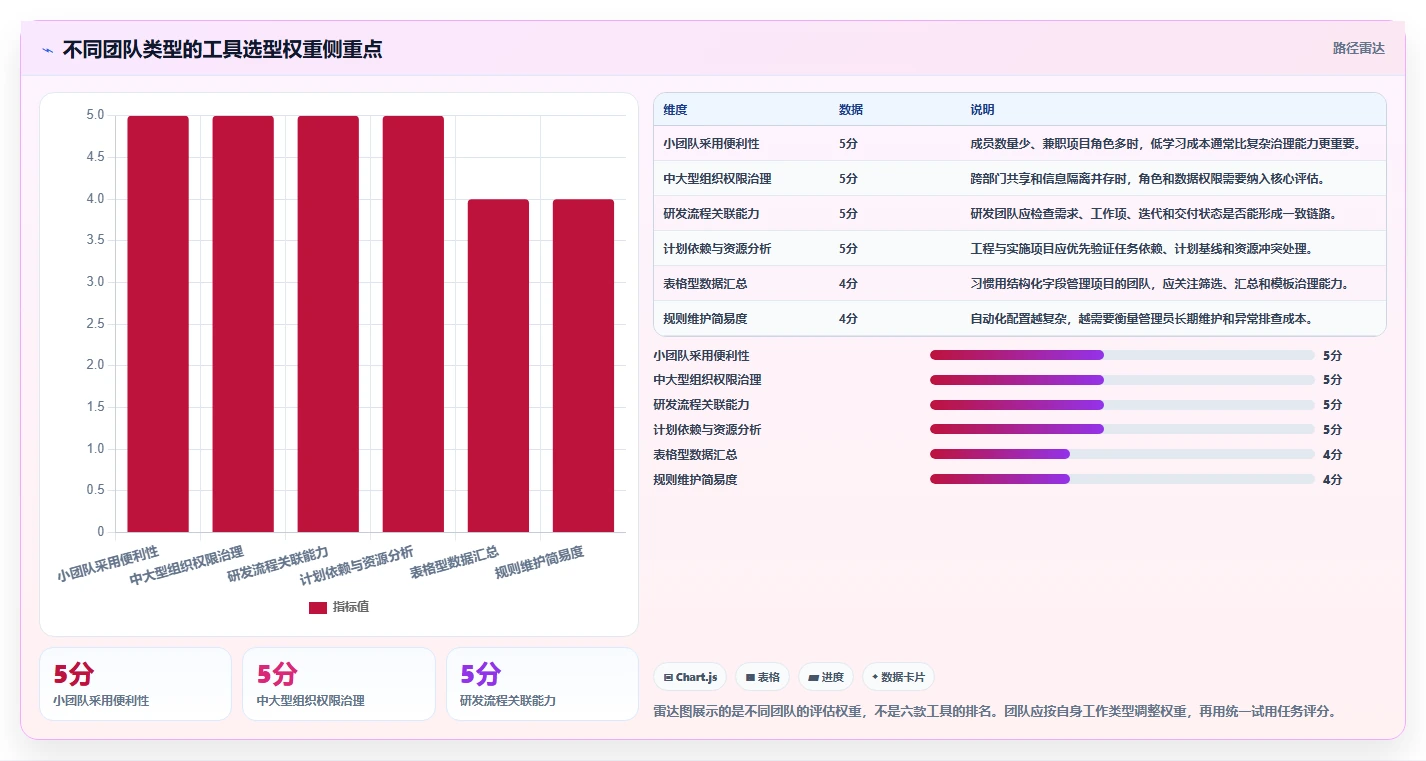This screenshot has height=761, width=1426.
Task: Click the 表格 chip
Action: [x=762, y=677]
